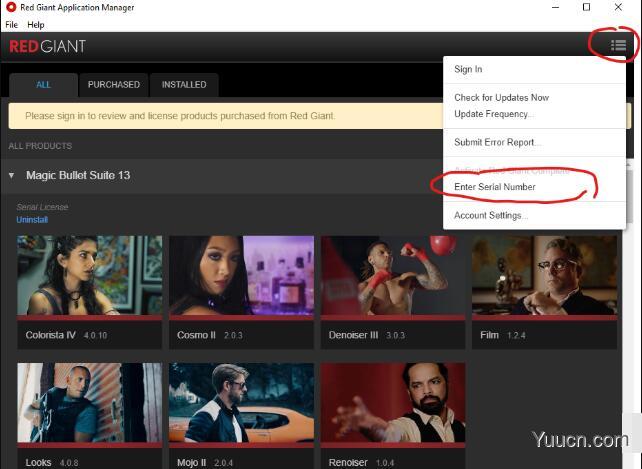Select Sign In from the dropdown menu
Image resolution: width=642 pixels, height=469 pixels.
[x=468, y=69]
